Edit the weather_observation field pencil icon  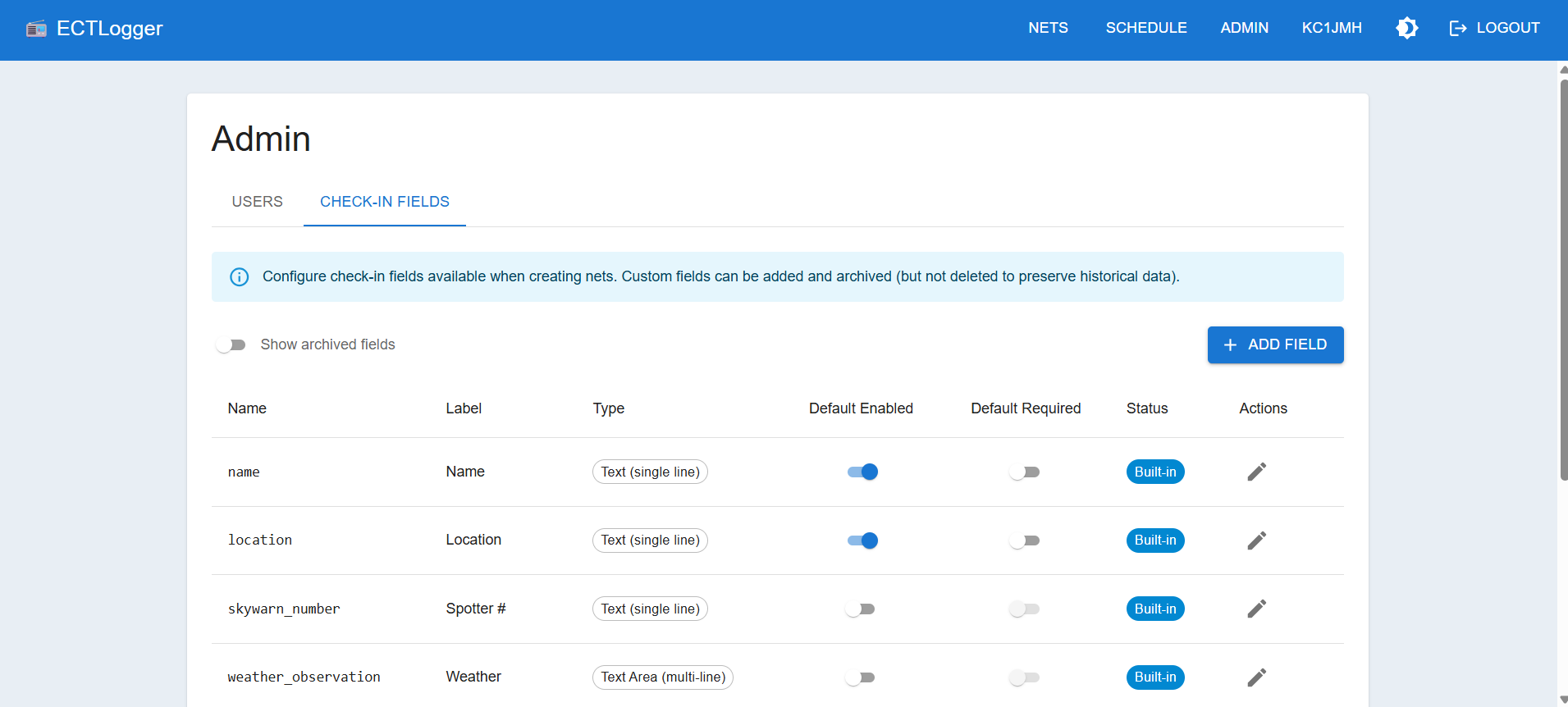1256,677
